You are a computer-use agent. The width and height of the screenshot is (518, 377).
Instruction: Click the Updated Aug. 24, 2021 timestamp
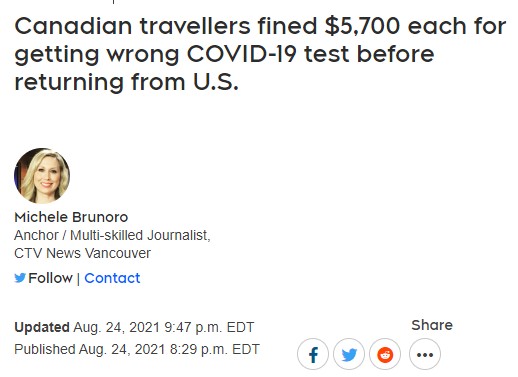[134, 327]
